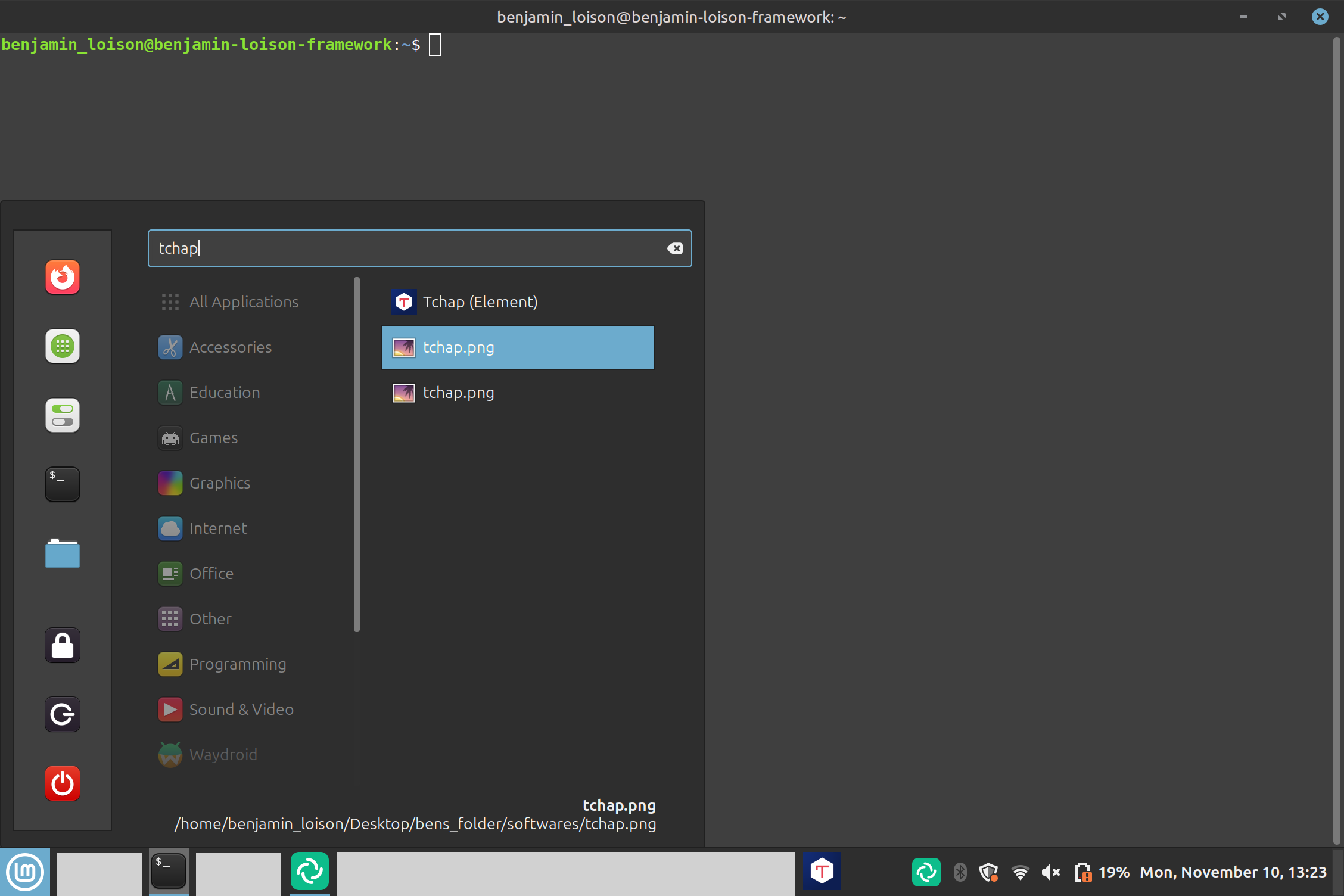Open Files folder icon in sidebar

click(x=63, y=553)
